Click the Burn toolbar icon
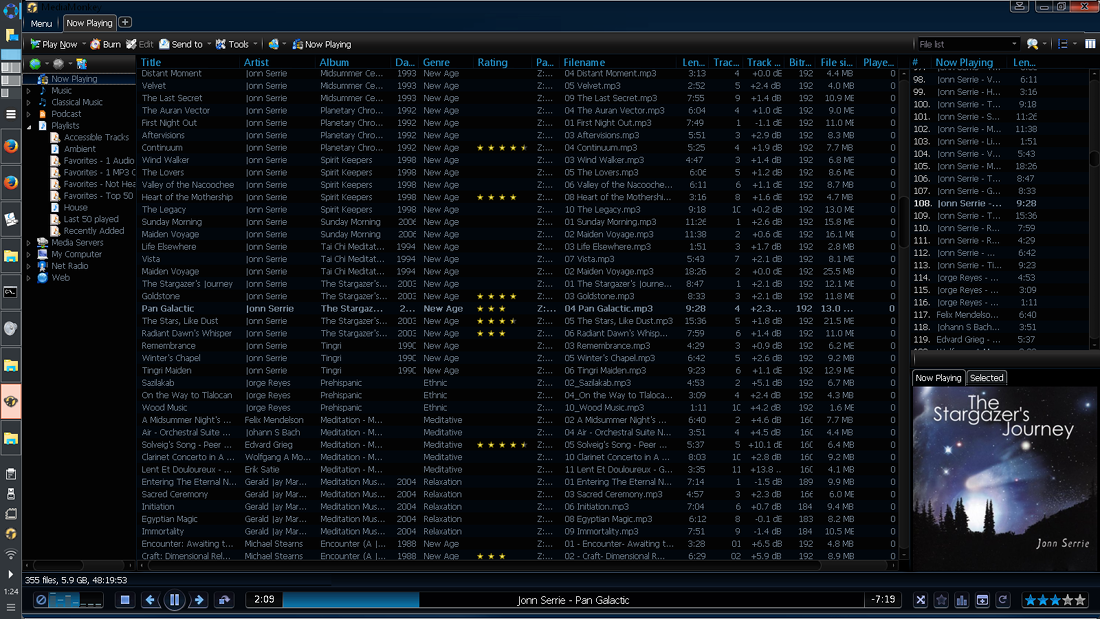This screenshot has width=1100, height=619. 105,44
